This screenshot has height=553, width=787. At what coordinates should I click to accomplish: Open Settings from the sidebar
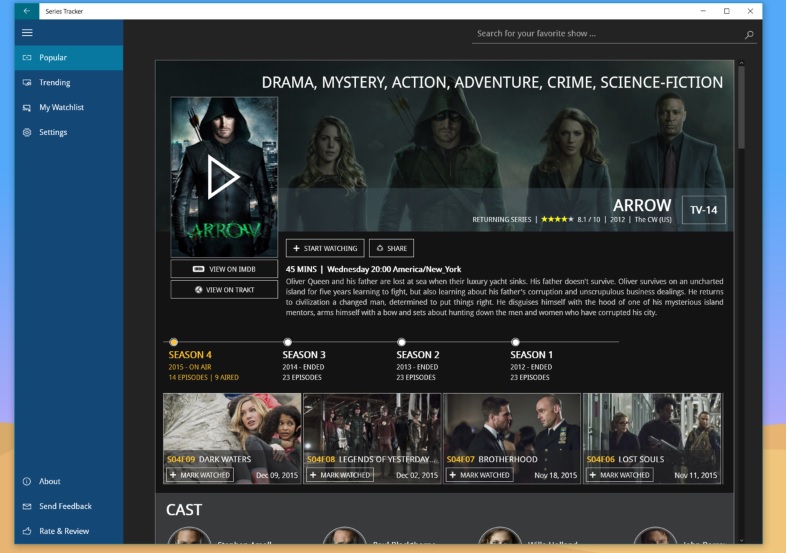click(x=53, y=132)
